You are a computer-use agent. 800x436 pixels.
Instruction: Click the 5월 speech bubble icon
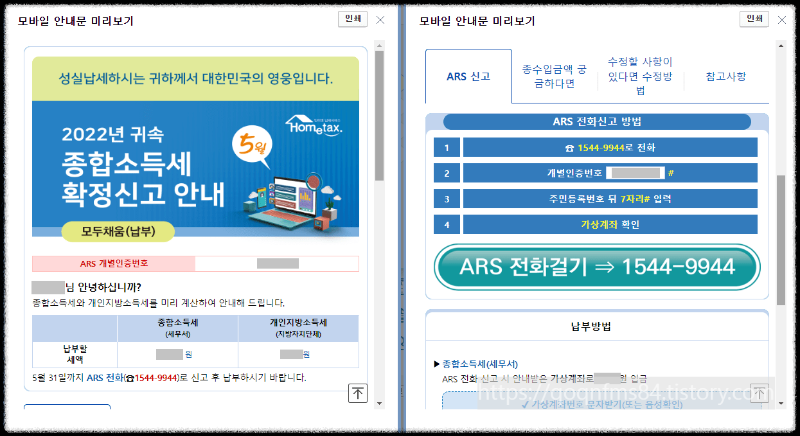click(253, 146)
